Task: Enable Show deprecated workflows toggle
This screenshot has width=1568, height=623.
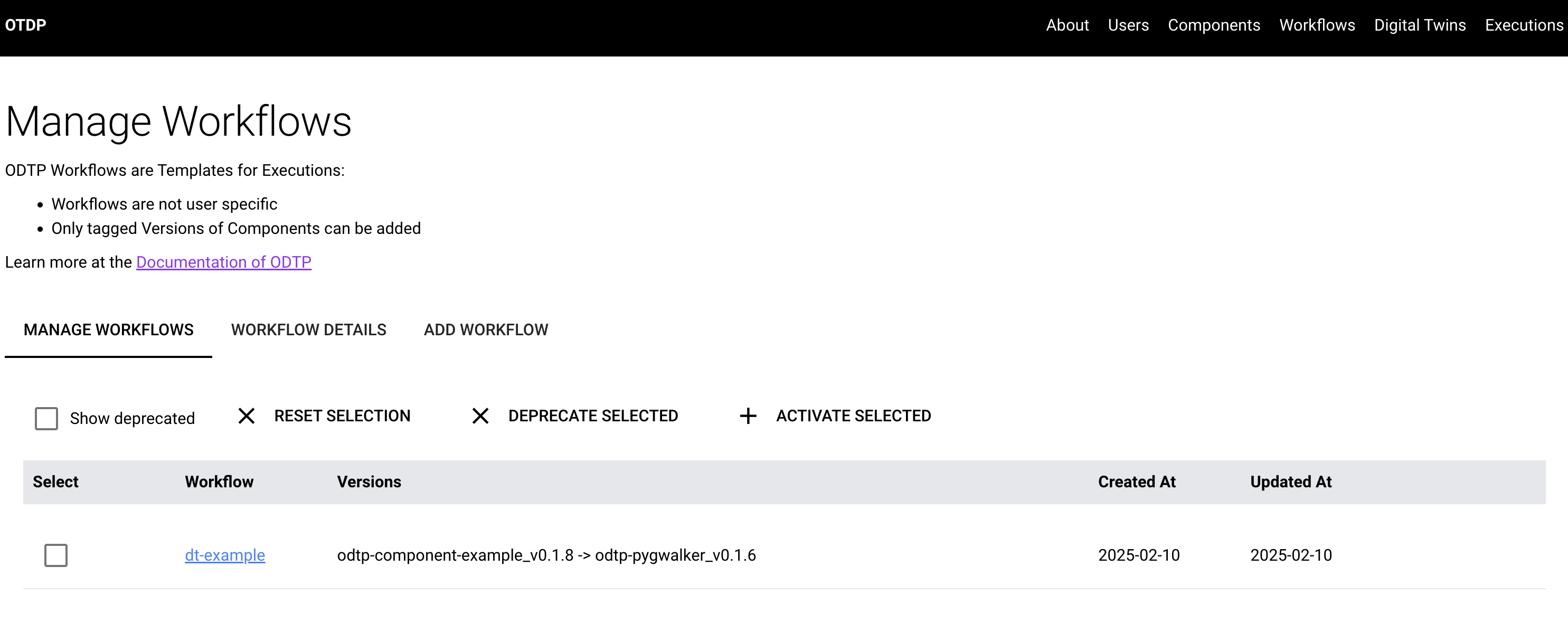Action: pos(47,417)
